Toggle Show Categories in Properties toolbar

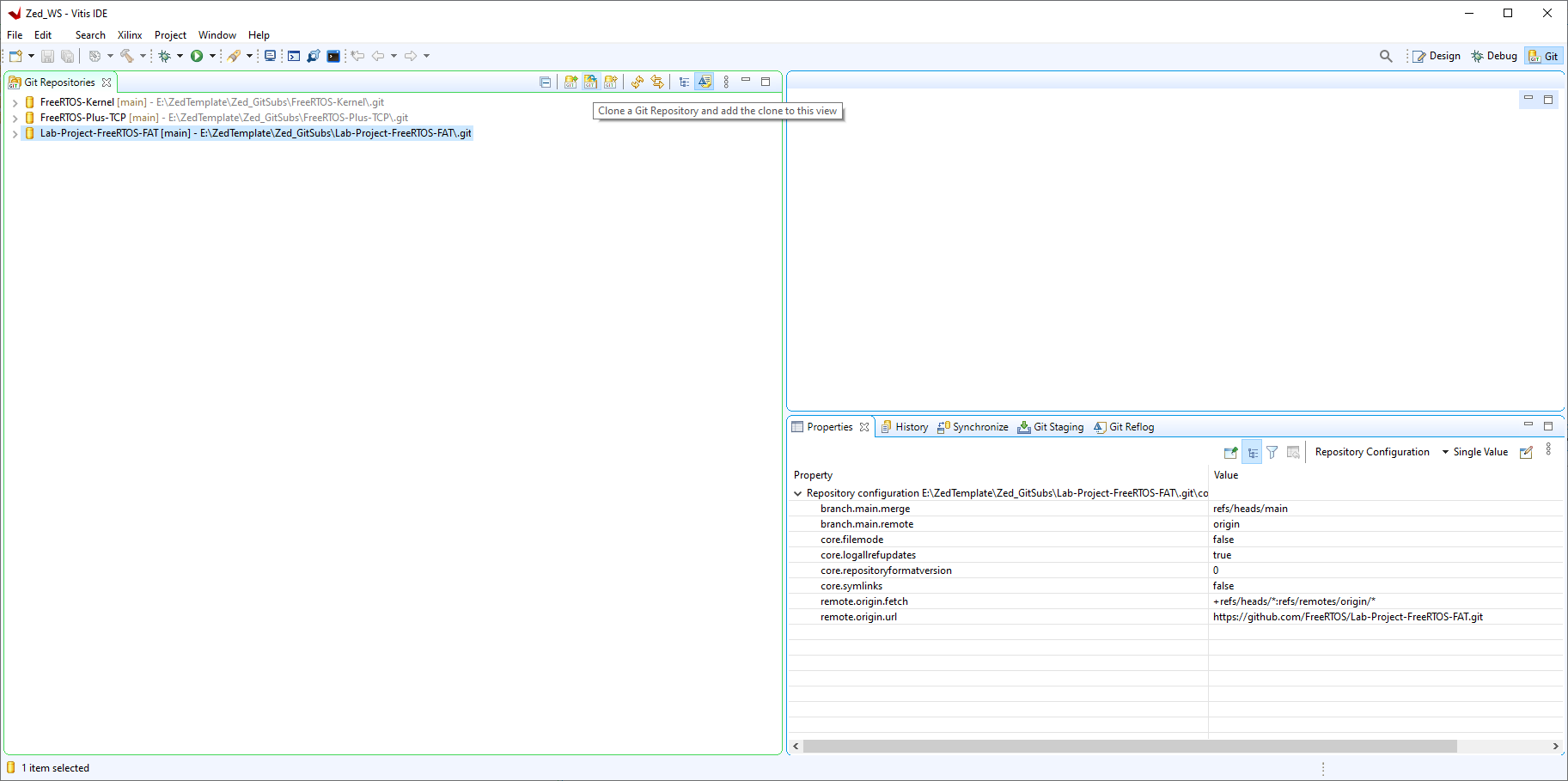tap(1252, 452)
